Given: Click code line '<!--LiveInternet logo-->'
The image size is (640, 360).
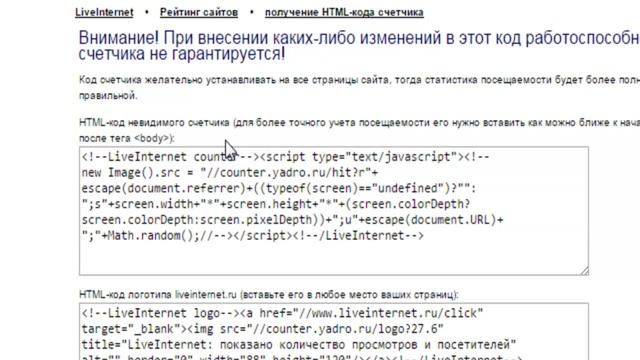Looking at the screenshot, I should coord(161,313).
